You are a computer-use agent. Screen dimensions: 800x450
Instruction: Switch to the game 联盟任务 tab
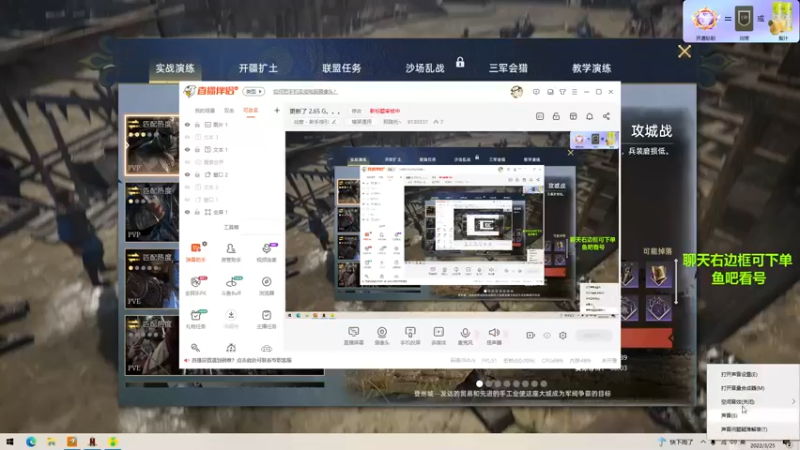click(341, 68)
